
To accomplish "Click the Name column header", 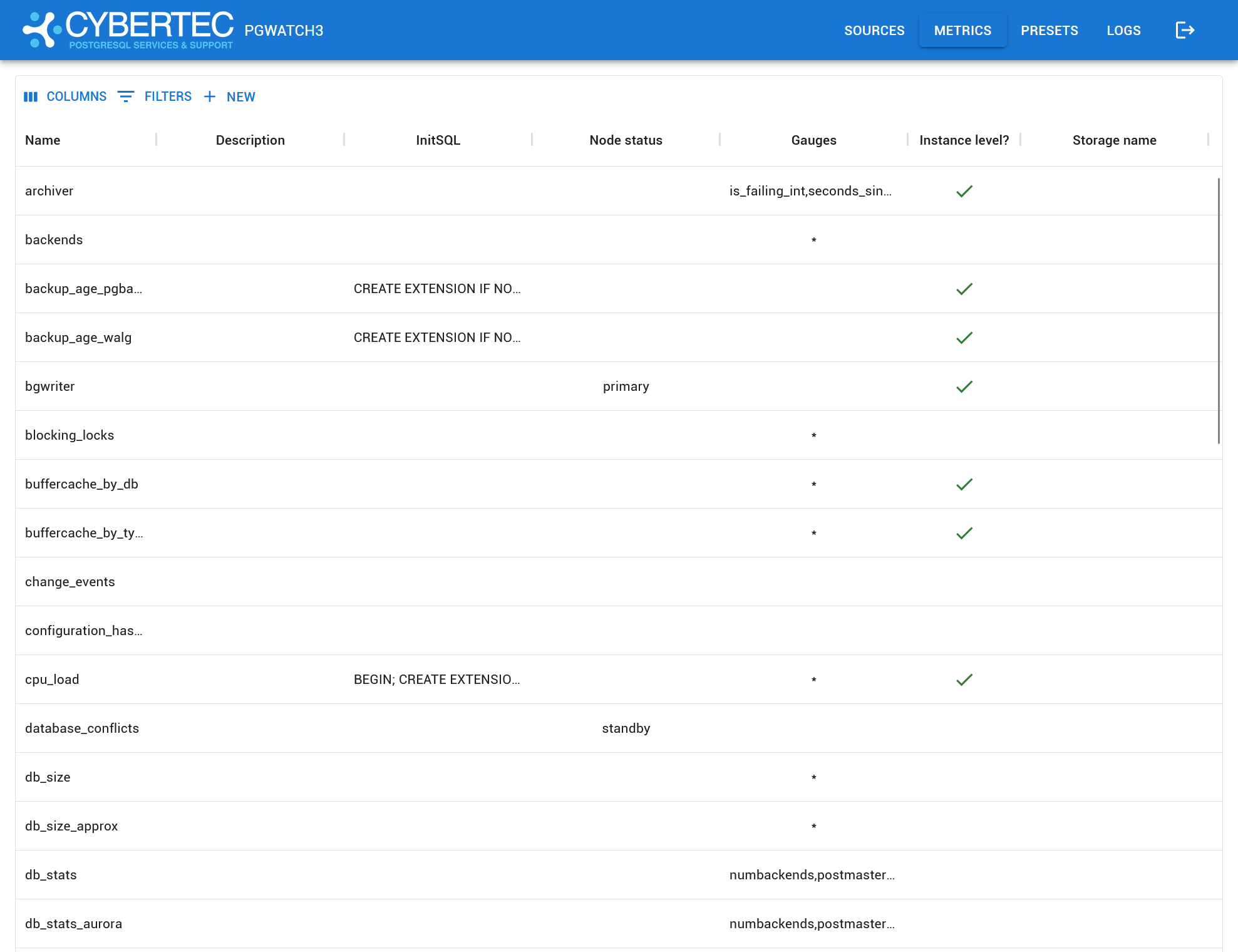I will (x=43, y=140).
